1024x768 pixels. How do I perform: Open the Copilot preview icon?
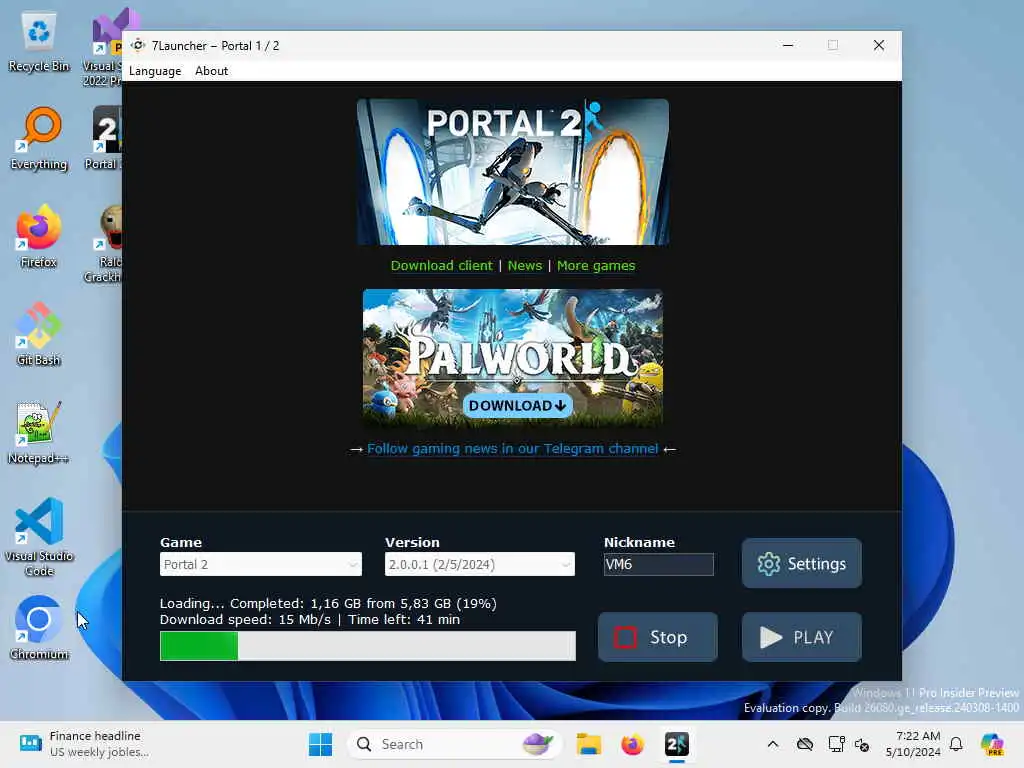(x=992, y=744)
